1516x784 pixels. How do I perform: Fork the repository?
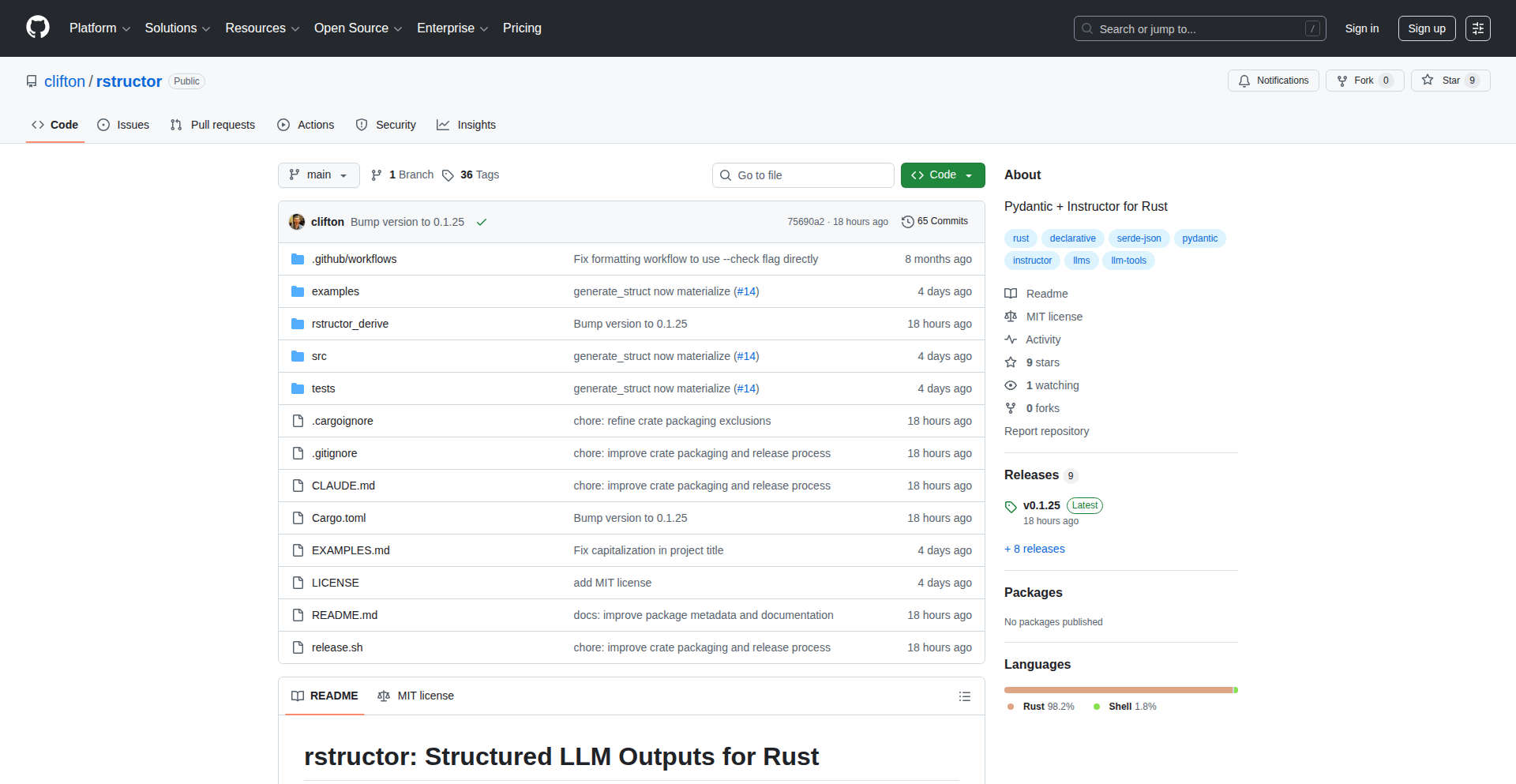point(1364,80)
